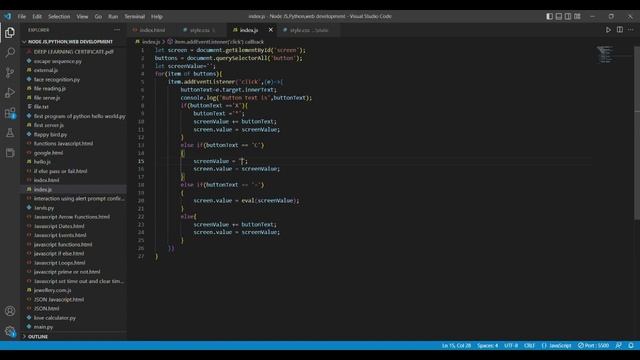
Task: Open google.html in explorer
Action: coord(48,153)
